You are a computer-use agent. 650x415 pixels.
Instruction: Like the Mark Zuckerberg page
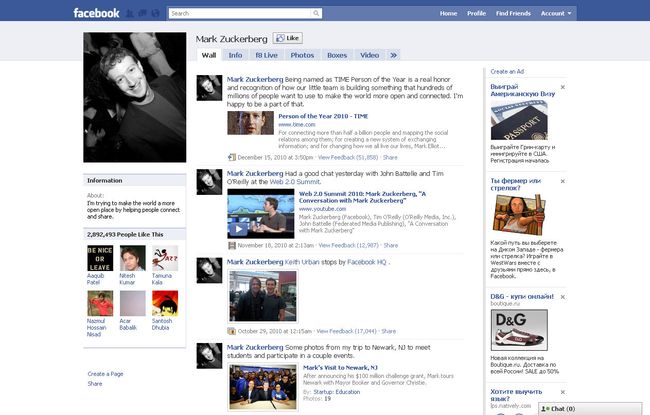[288, 38]
